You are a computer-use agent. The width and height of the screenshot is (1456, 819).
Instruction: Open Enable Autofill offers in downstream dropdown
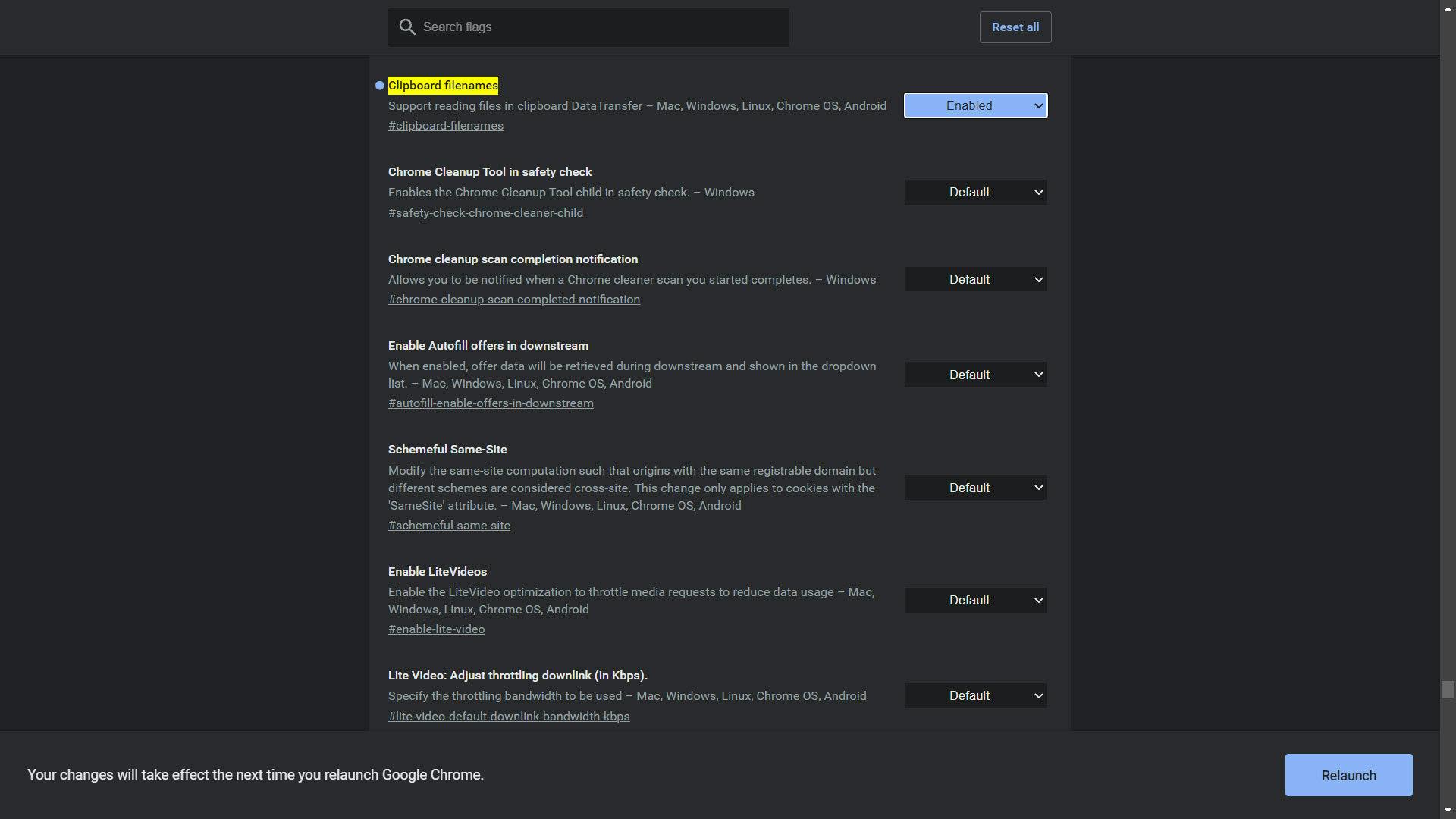pos(975,375)
